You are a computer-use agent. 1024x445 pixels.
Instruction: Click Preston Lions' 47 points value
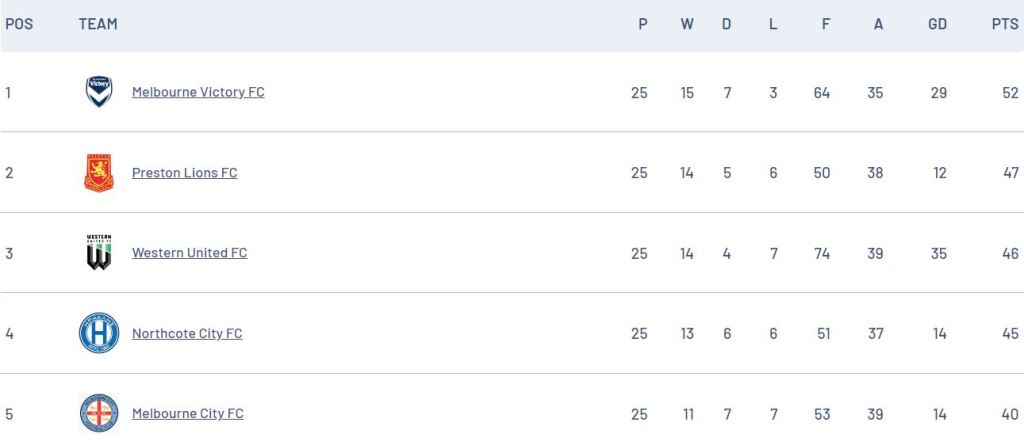(1010, 173)
